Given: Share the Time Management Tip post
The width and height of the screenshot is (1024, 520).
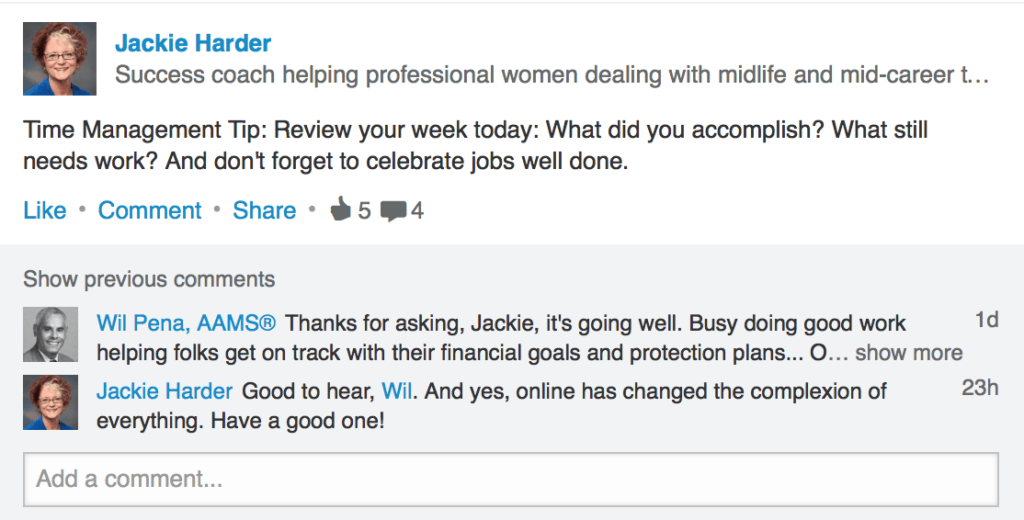Looking at the screenshot, I should (x=264, y=211).
